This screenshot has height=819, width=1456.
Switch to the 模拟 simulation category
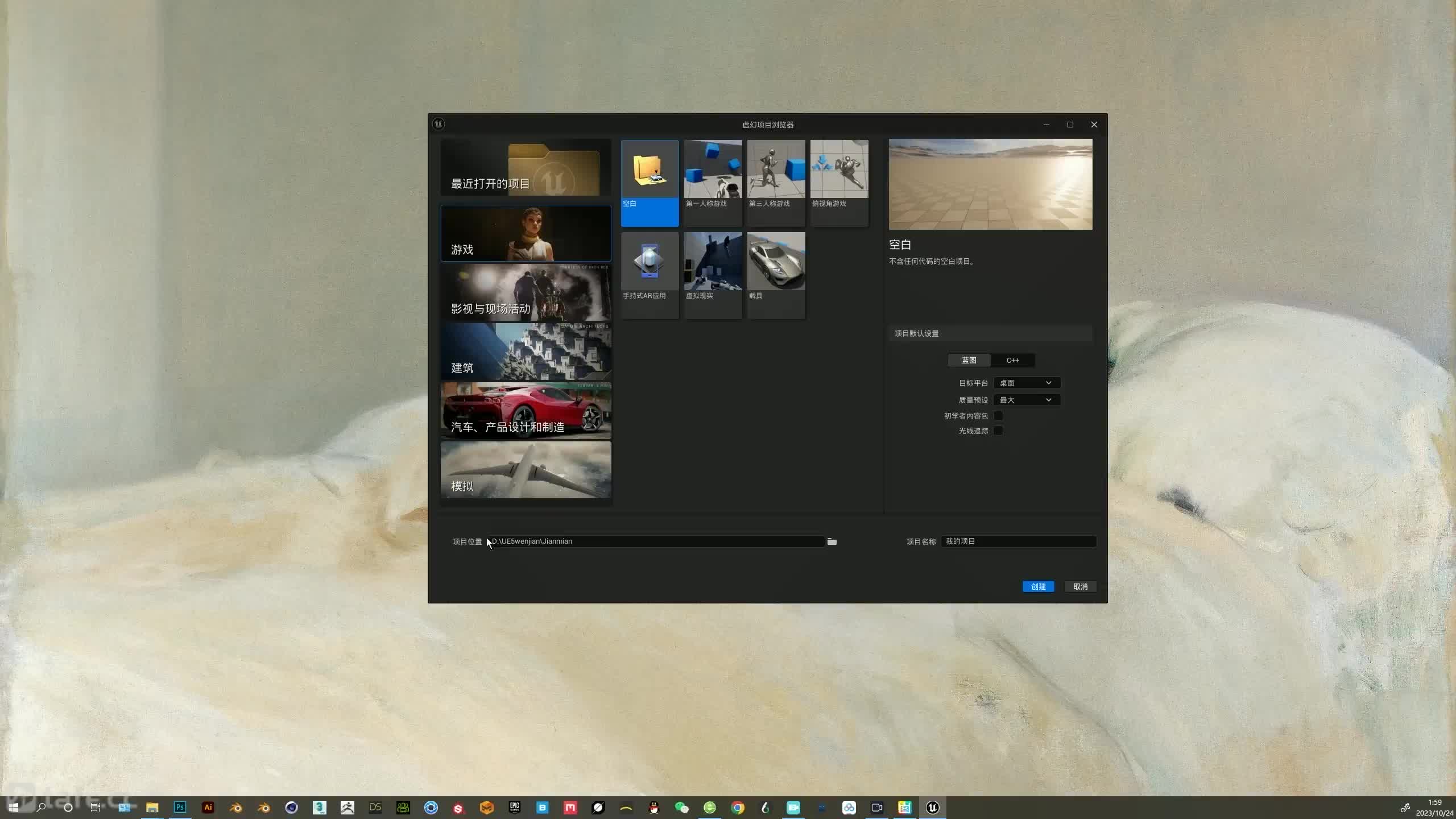tap(526, 470)
